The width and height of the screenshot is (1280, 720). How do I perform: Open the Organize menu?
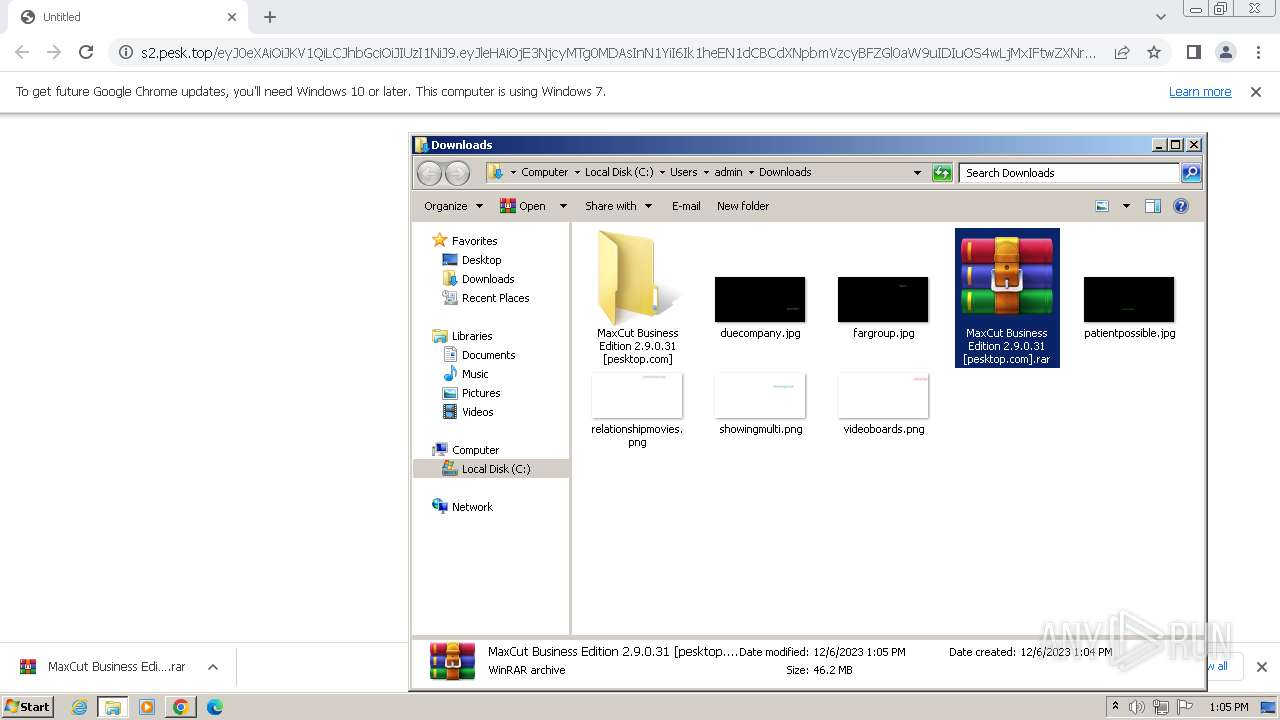click(x=453, y=206)
